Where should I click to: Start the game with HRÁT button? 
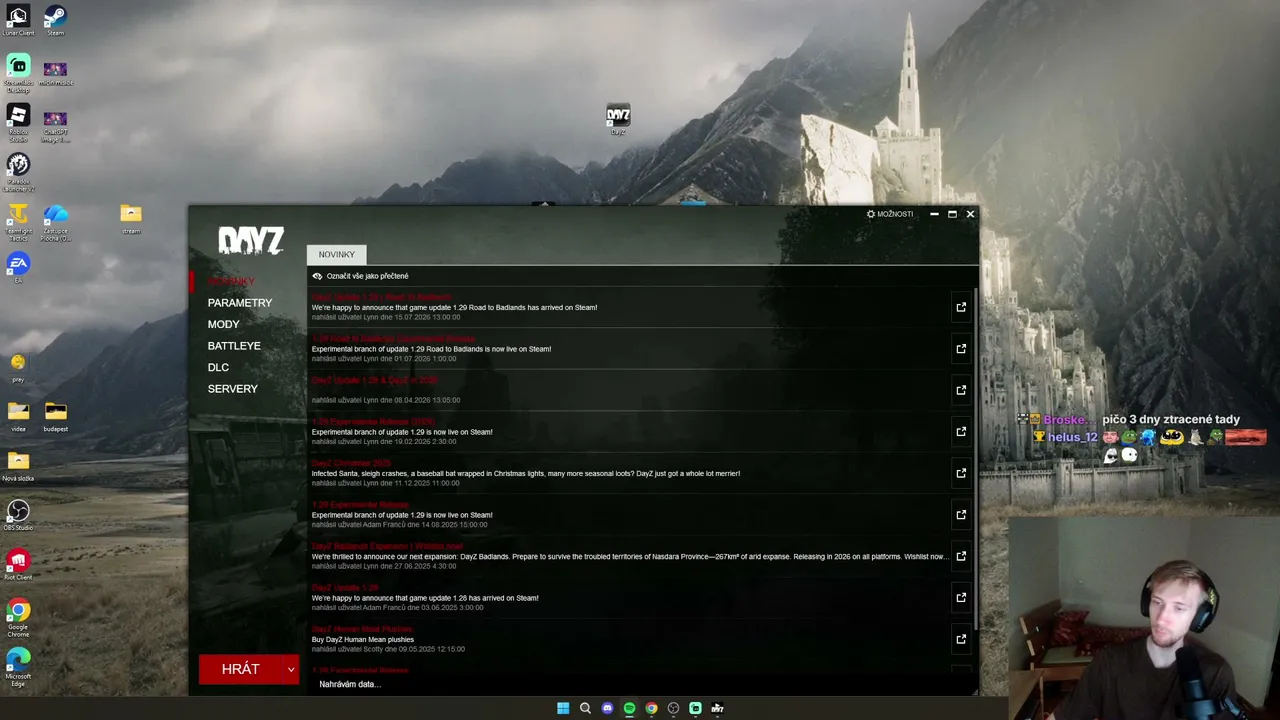[x=241, y=669]
